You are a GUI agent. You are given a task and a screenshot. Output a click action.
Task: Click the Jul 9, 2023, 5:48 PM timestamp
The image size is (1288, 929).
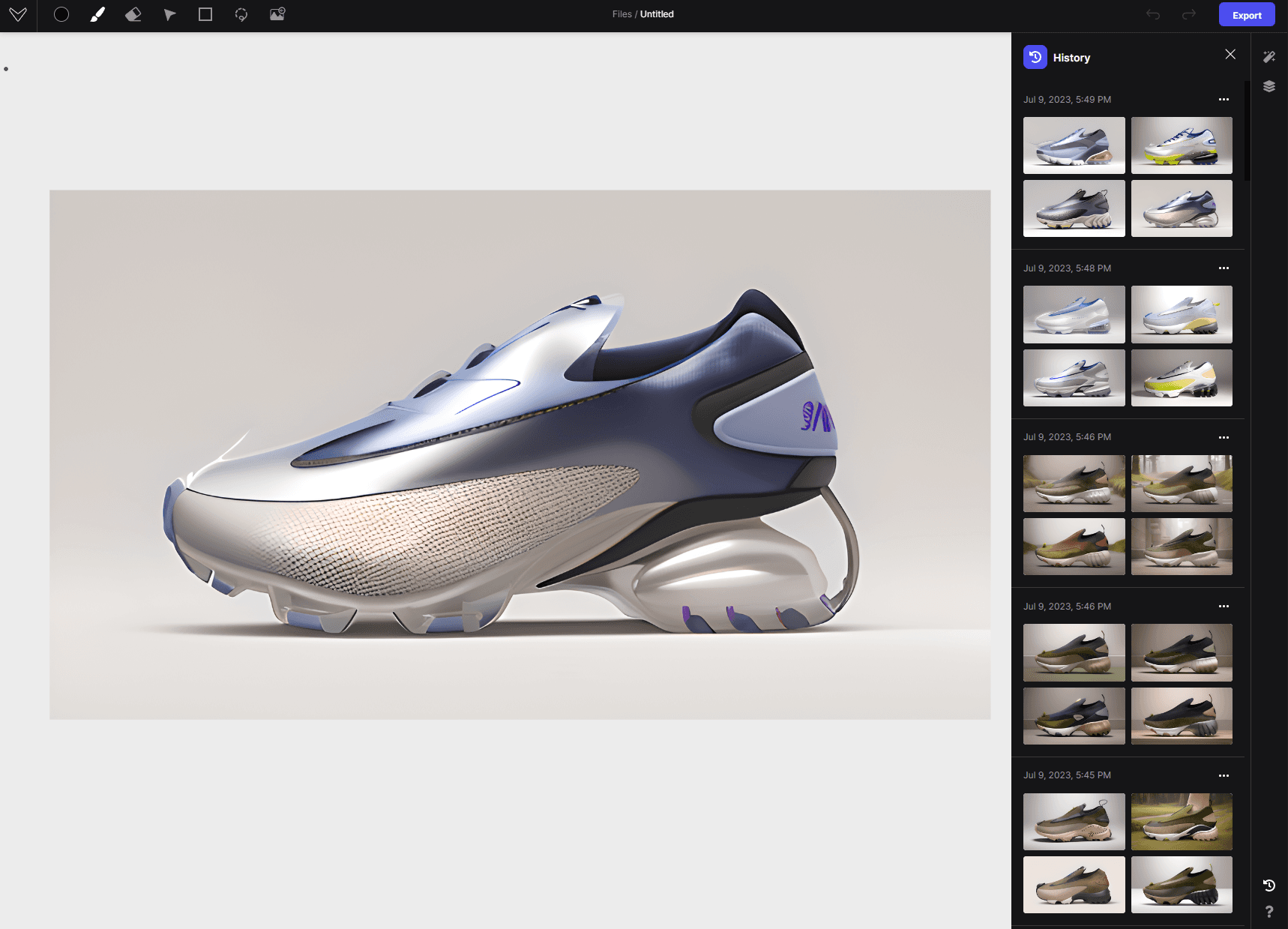1067,268
